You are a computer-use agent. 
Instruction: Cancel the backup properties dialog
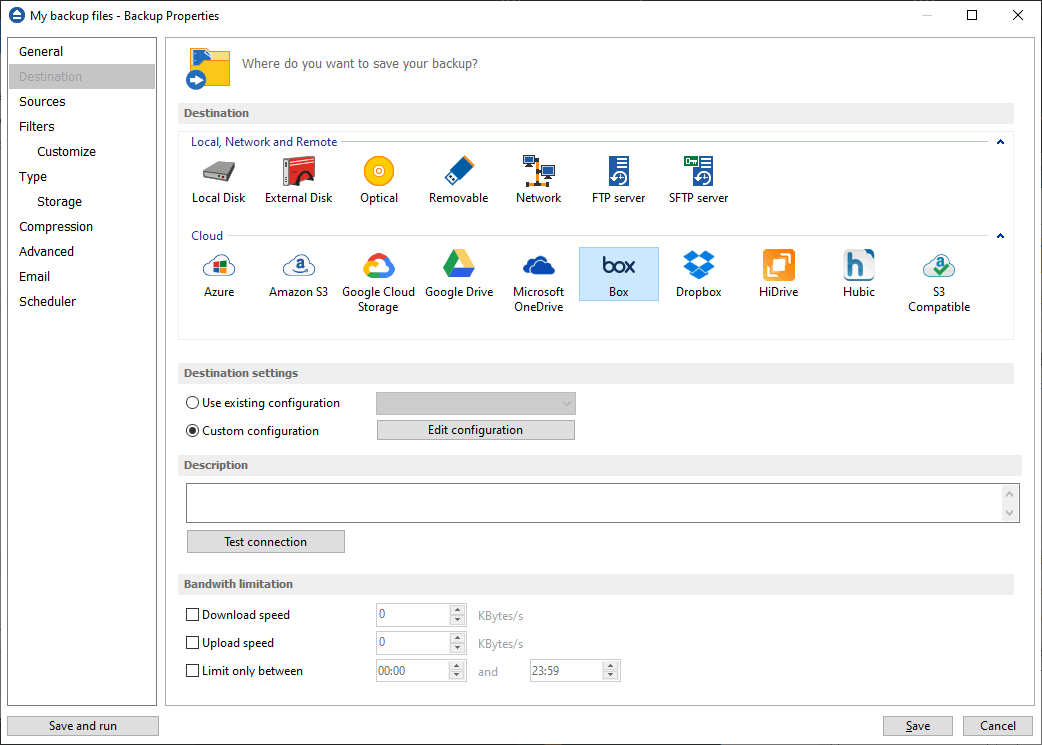click(997, 726)
